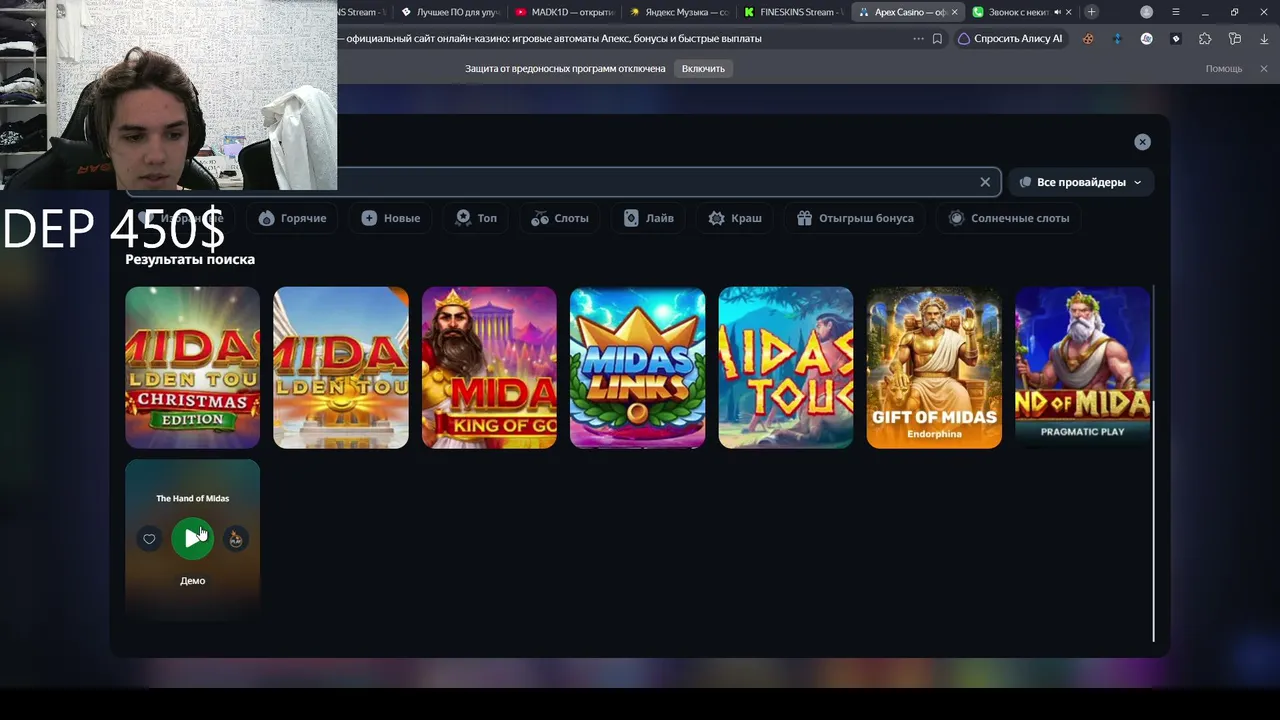1280x720 pixels.
Task: Play The Hand of Midas game
Action: coord(192,539)
